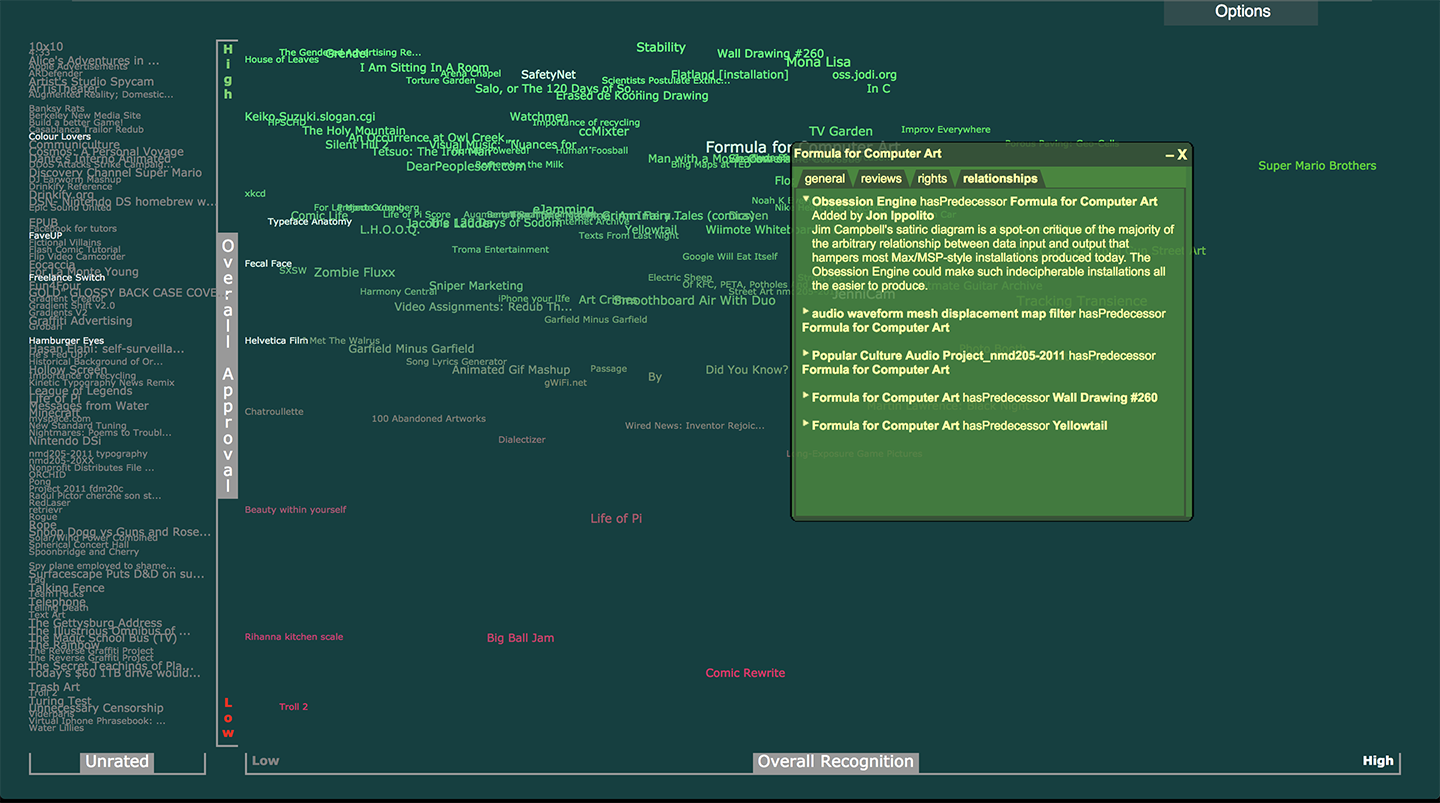1440x803 pixels.
Task: Open Typeface Anatomy project
Action: (x=310, y=222)
